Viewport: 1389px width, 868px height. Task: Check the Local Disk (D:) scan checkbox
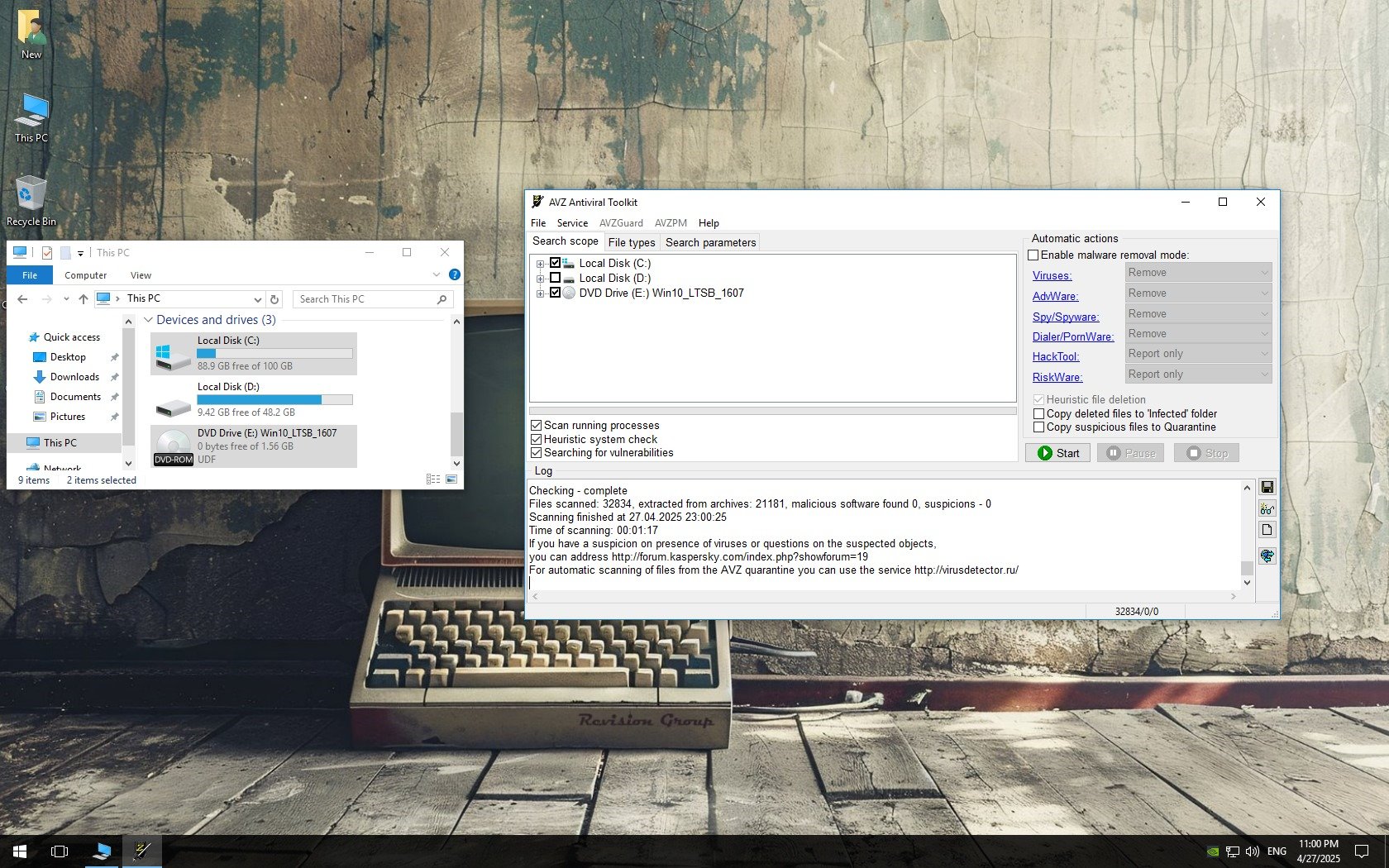point(556,278)
